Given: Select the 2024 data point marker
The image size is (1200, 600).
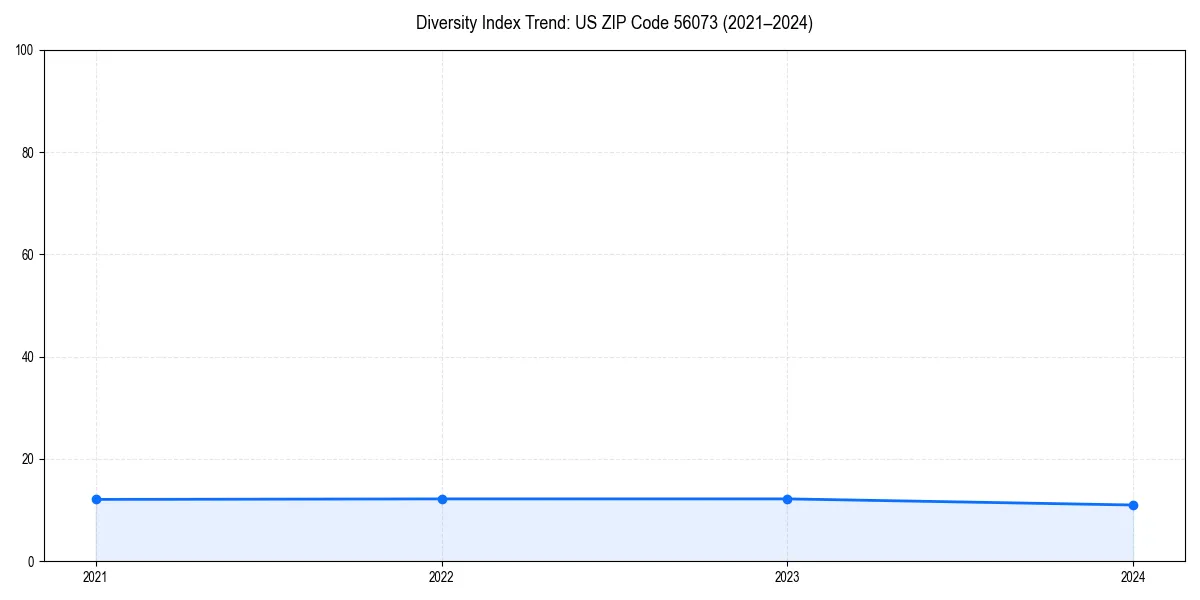Looking at the screenshot, I should point(1132,505).
